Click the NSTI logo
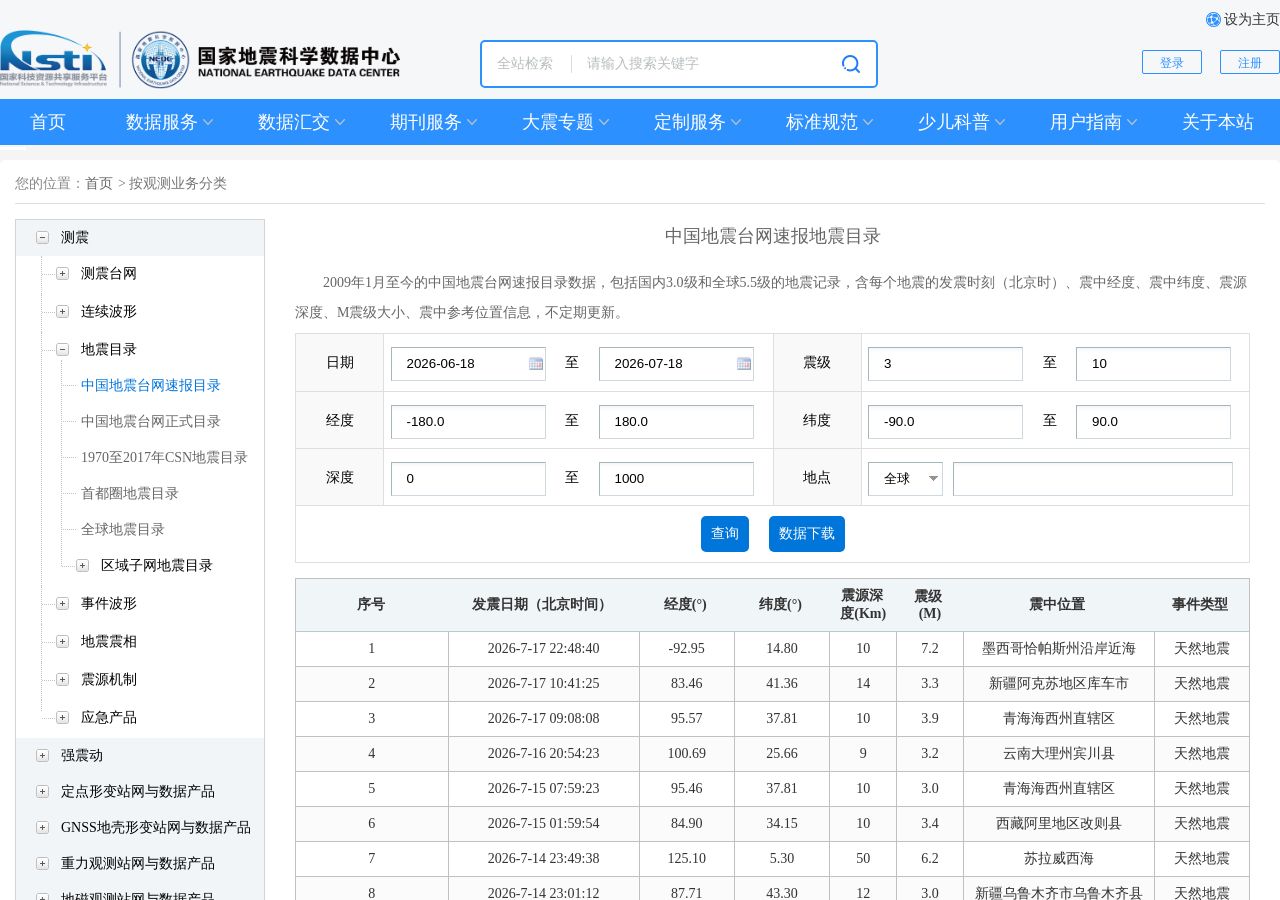1280x900 pixels. point(54,59)
